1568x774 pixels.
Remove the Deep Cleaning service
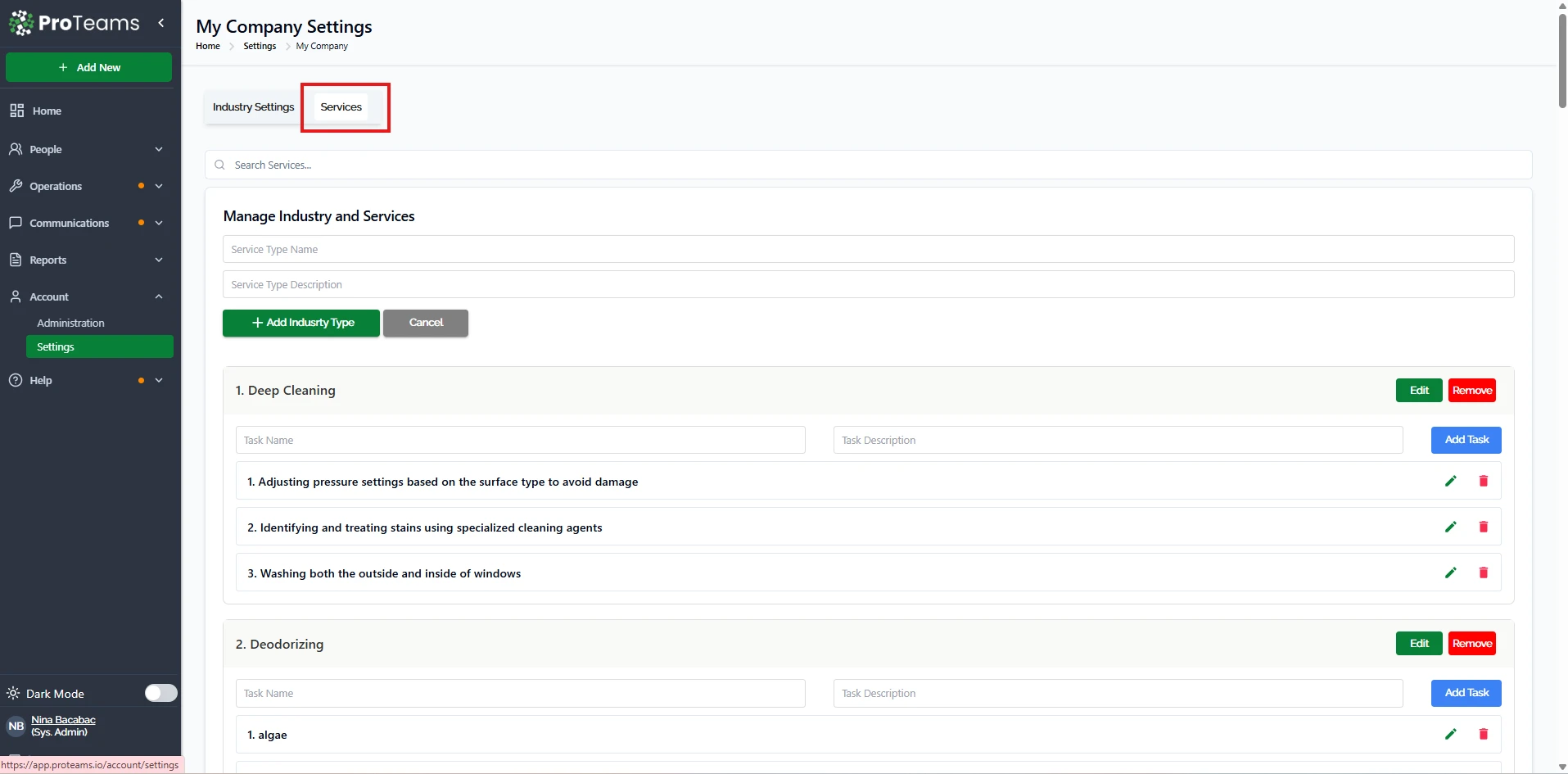[x=1471, y=391]
